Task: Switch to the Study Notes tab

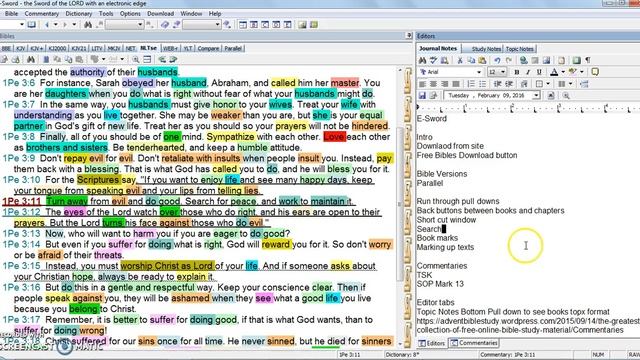Action: coord(486,49)
